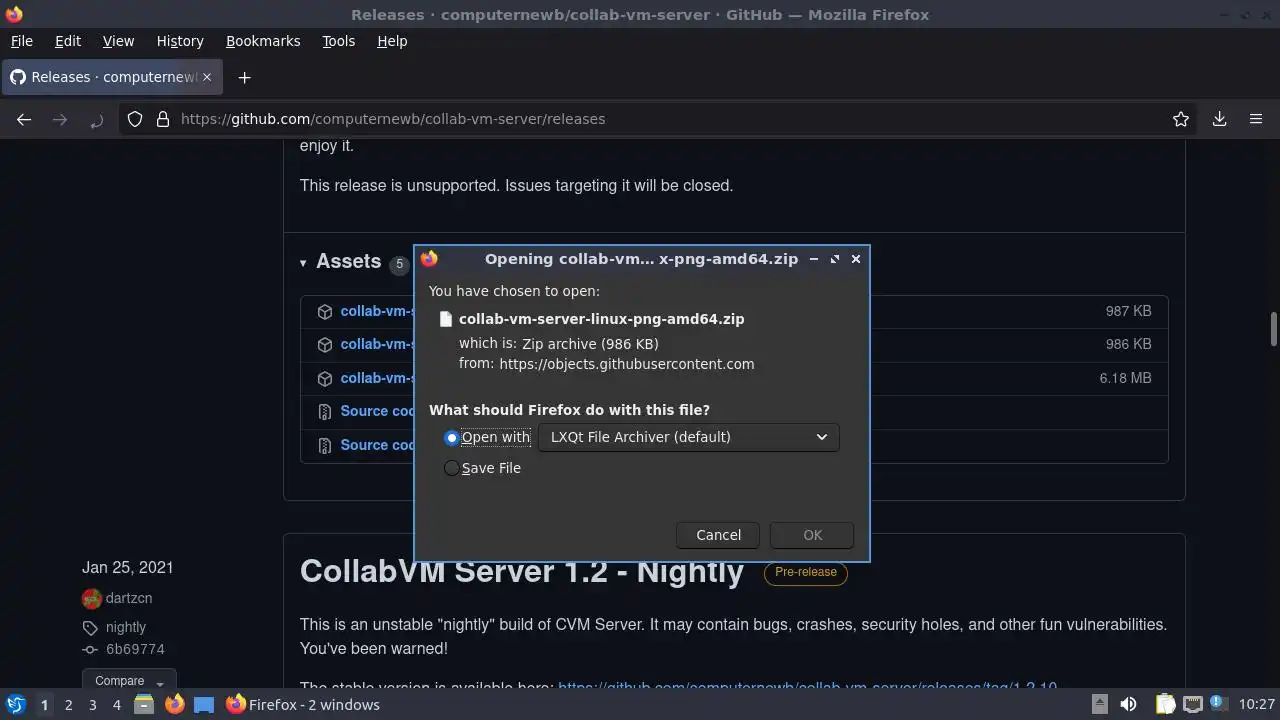Viewport: 1280px width, 720px height.
Task: Click the page's vertical scrollbar thumb
Action: click(1274, 329)
